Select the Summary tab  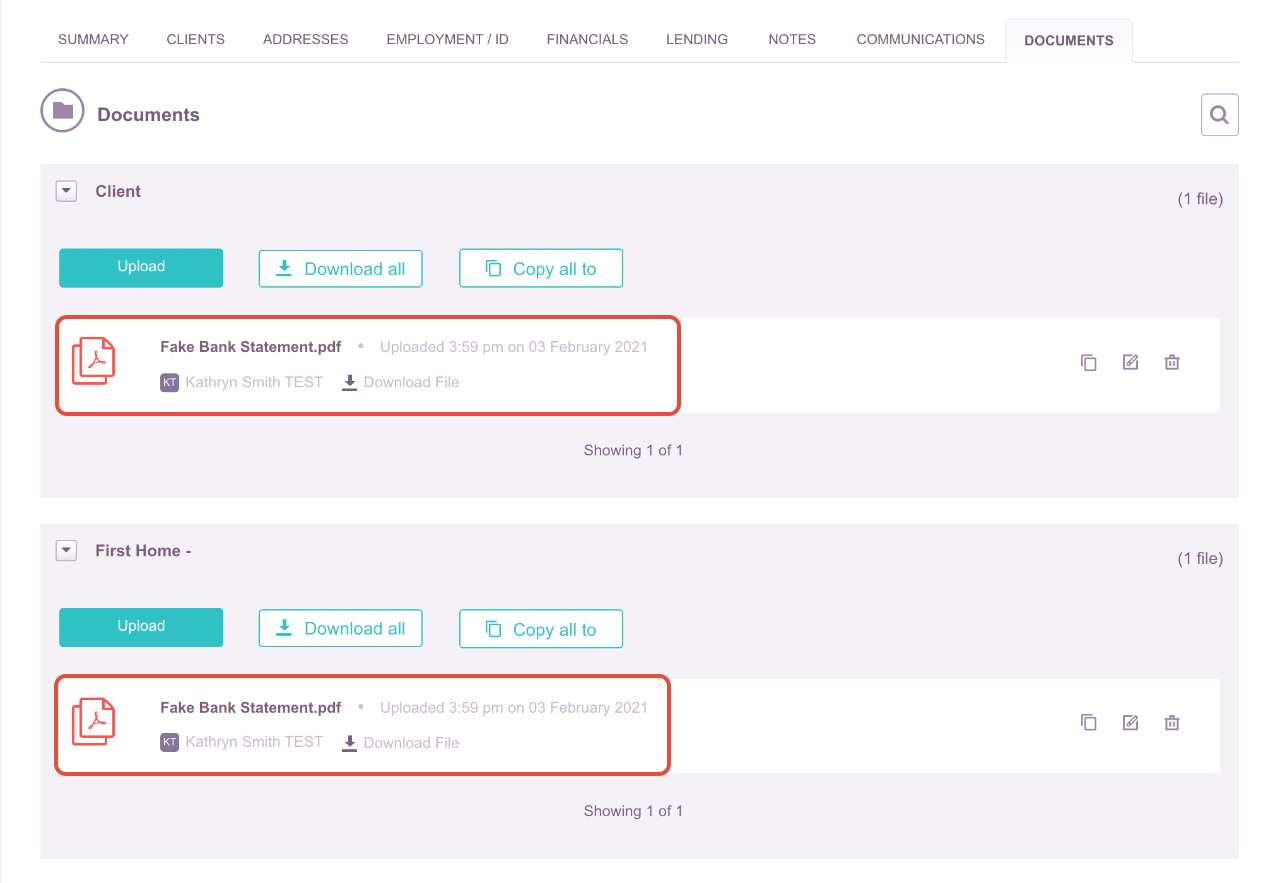click(x=92, y=39)
